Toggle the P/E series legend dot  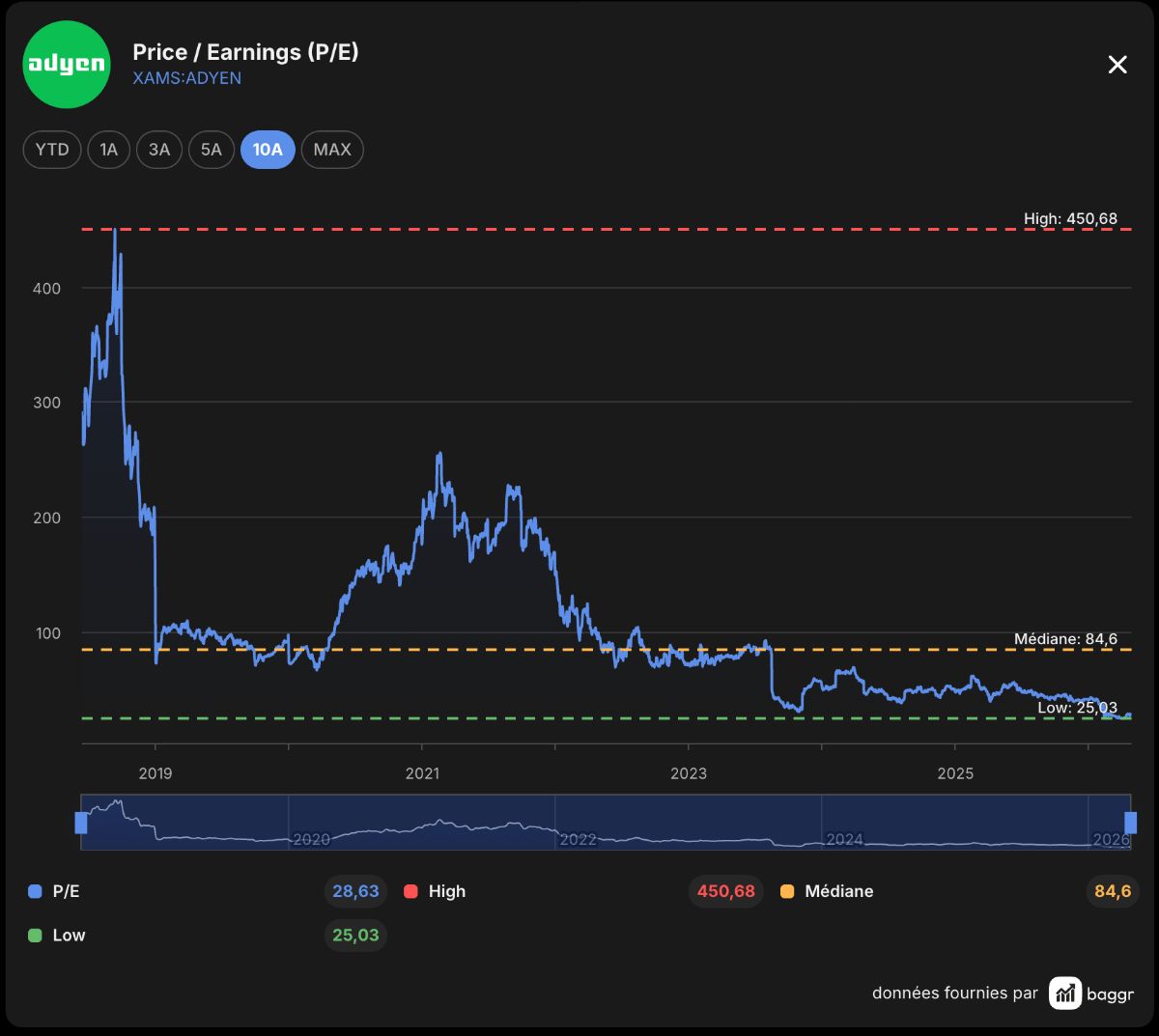[x=35, y=891]
